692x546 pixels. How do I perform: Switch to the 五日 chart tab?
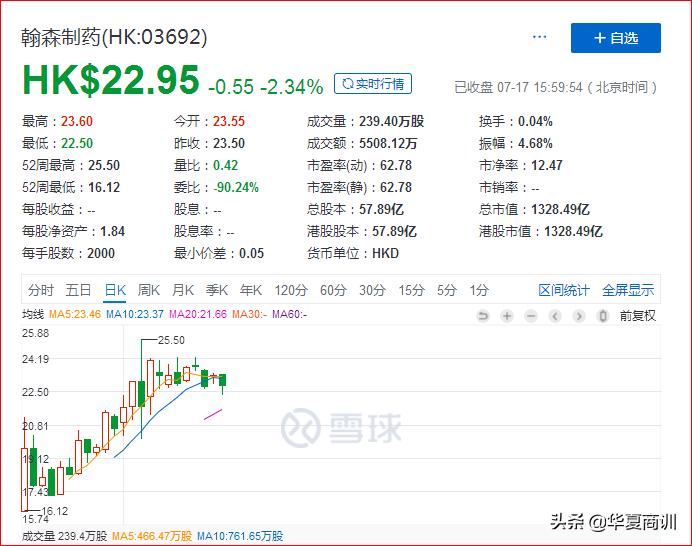[78, 290]
